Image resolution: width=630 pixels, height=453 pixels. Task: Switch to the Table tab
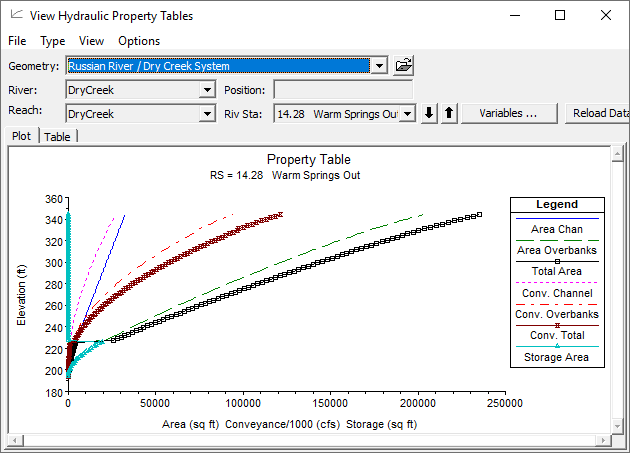58,137
